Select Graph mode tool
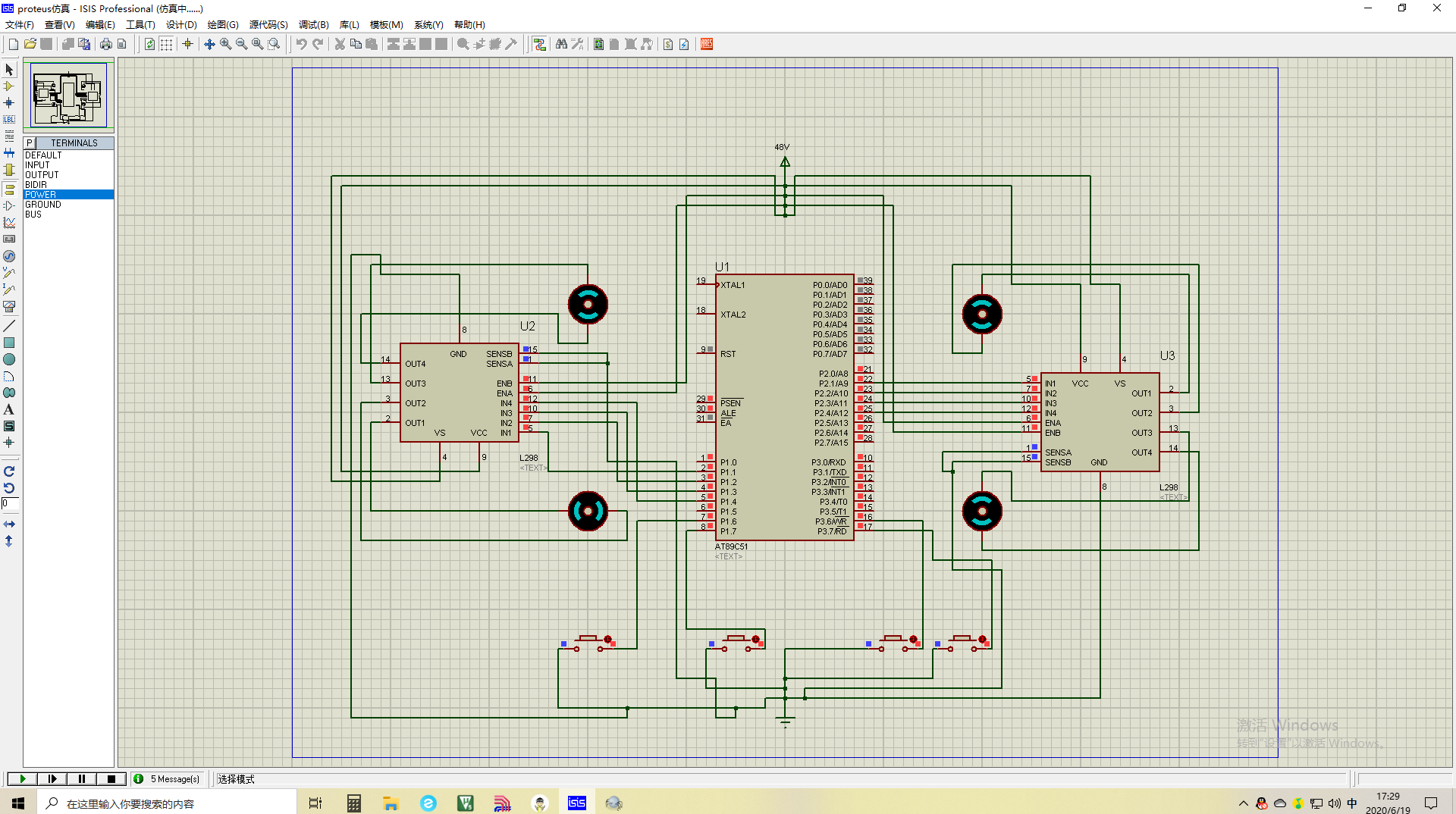 [9, 222]
